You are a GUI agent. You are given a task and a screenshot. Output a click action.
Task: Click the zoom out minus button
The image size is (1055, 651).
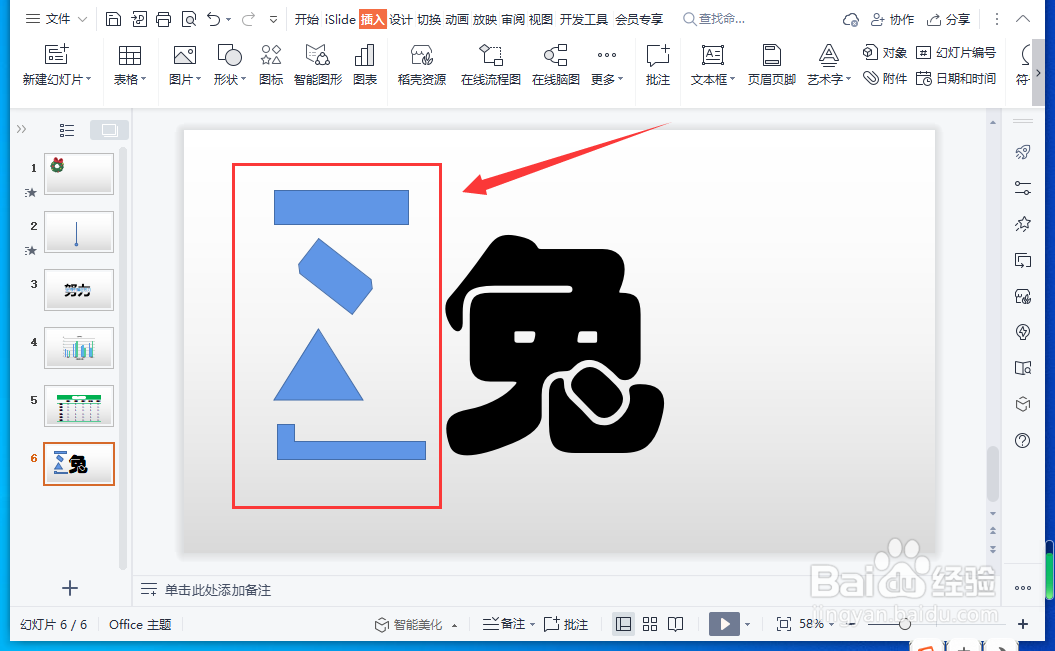pyautogui.click(x=852, y=624)
